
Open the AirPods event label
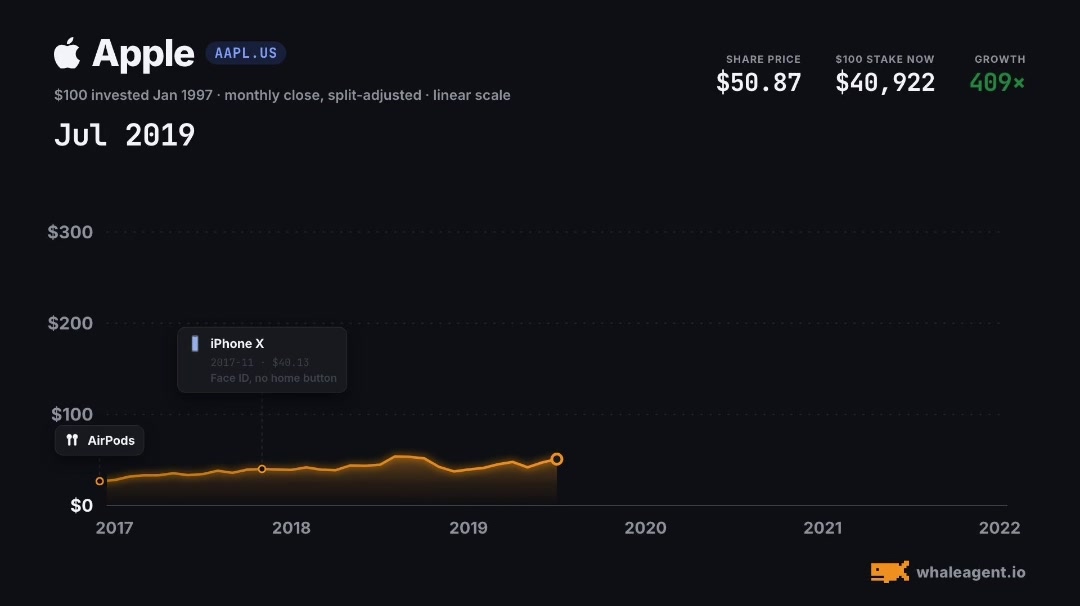(100, 441)
